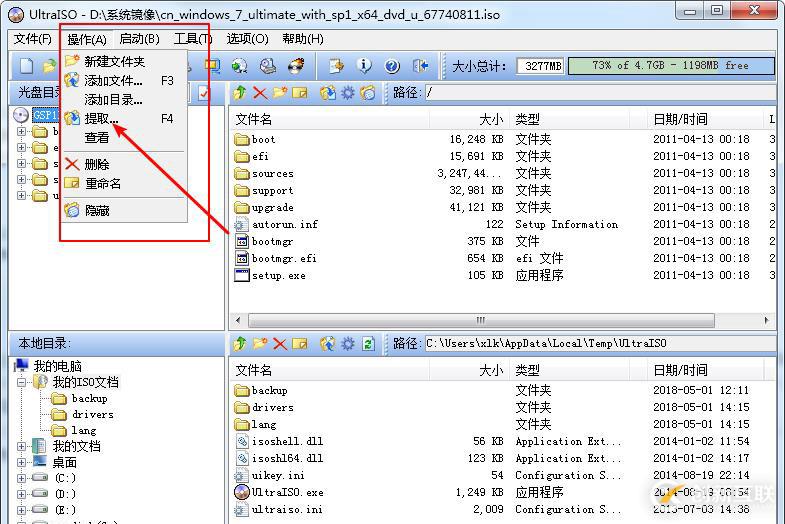Click the ISO file list horizontal scrollbar thumb
This screenshot has height=524, width=785.
pos(481,320)
